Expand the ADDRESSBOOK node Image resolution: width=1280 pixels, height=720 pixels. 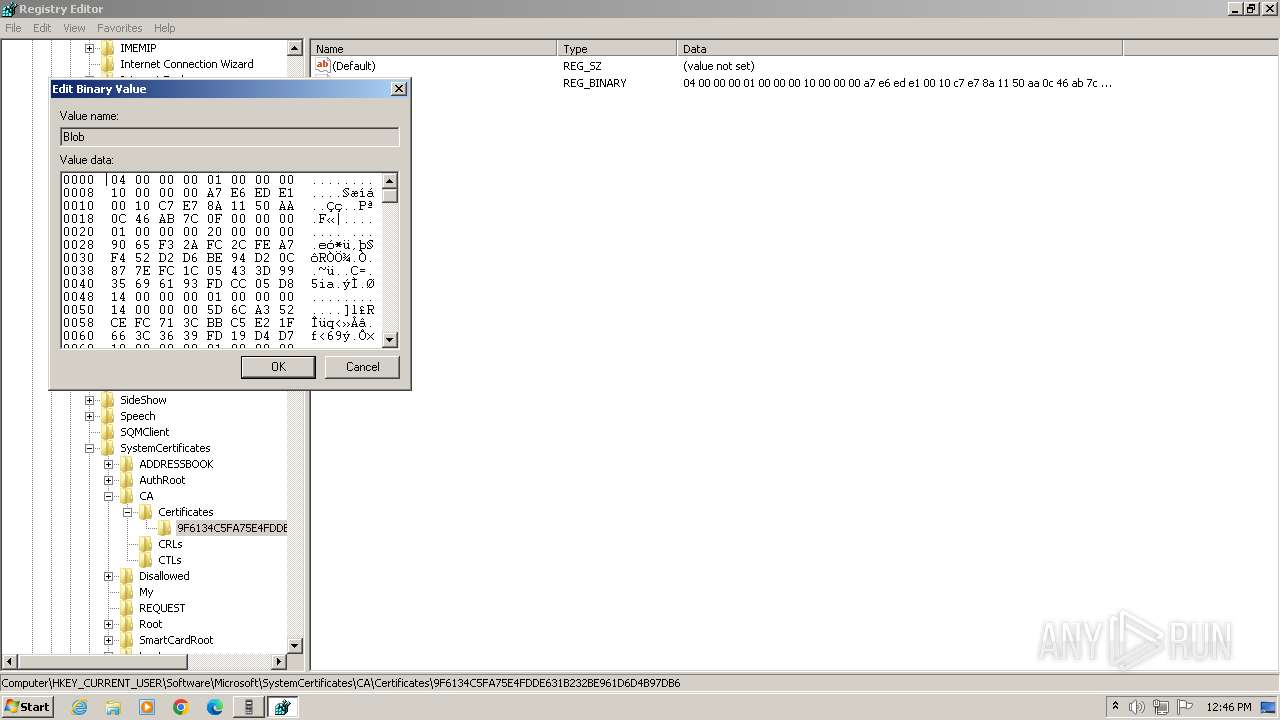click(108, 464)
